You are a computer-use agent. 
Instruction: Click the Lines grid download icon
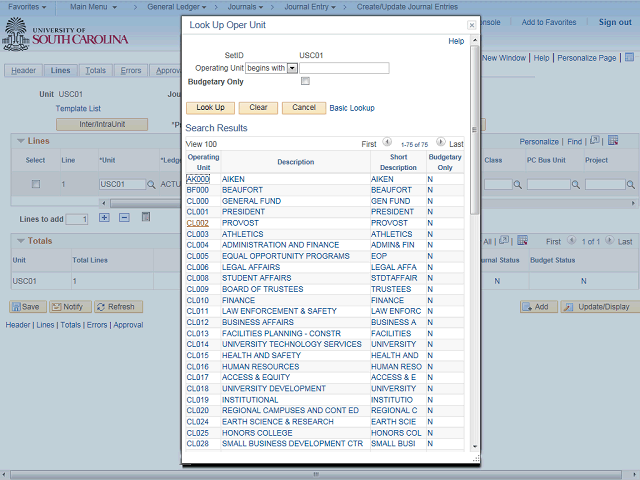pyautogui.click(x=613, y=141)
